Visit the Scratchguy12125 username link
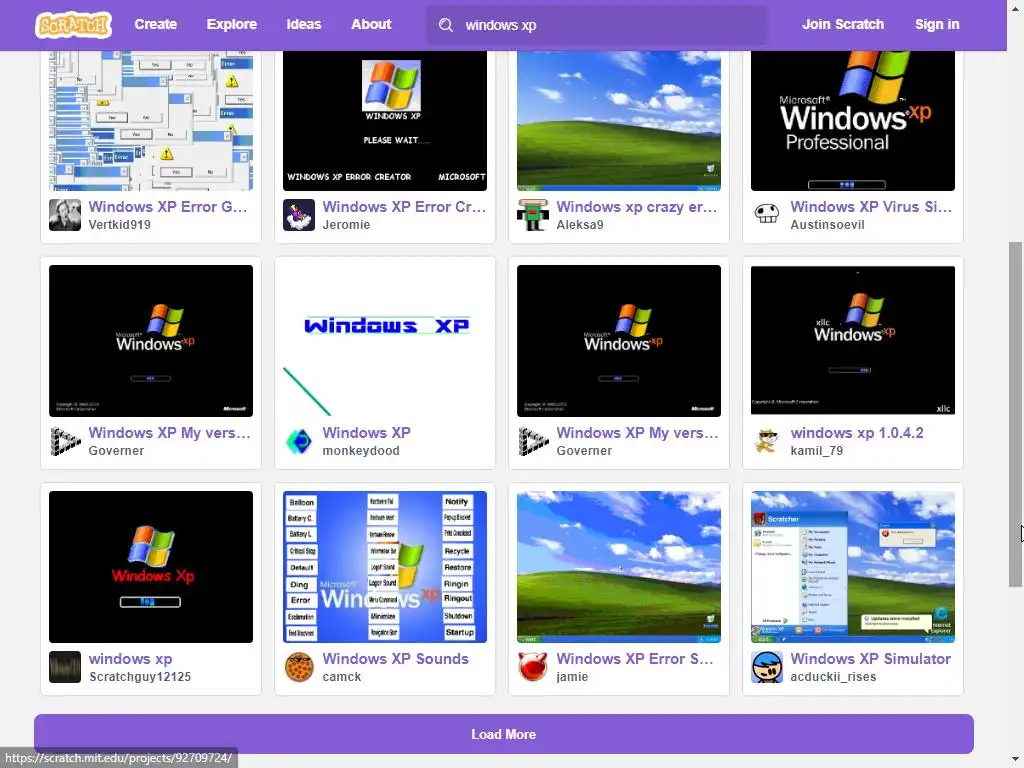Screen dimensions: 1024x768 pyautogui.click(x=140, y=677)
